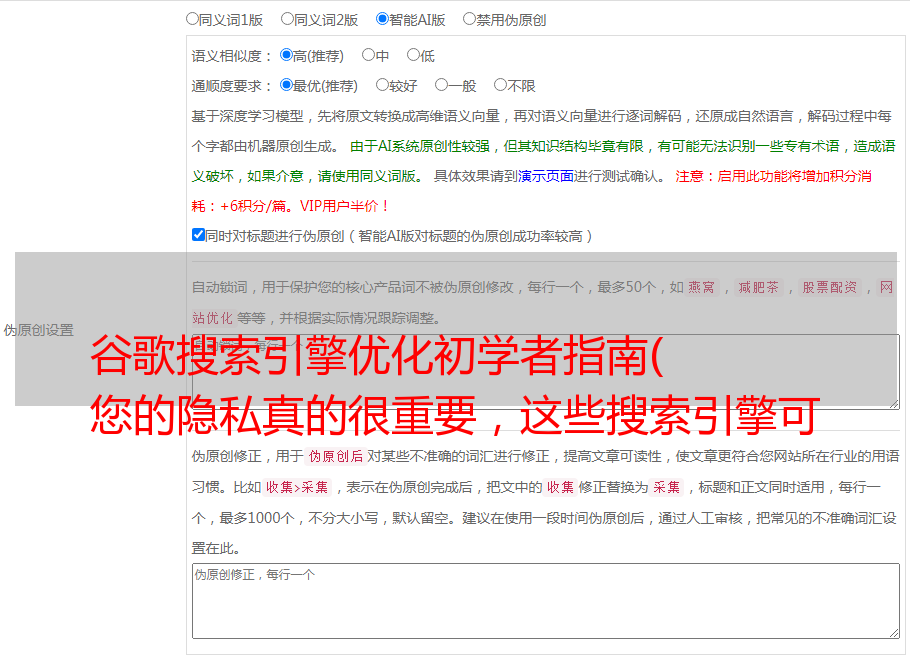The image size is (911, 658).
Task: Pick the 禁用伪原创 radio option
Action: tap(469, 19)
